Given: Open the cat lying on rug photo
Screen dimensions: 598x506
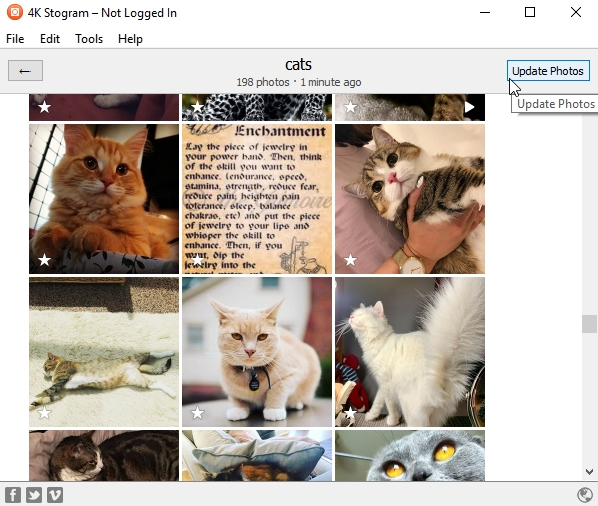Looking at the screenshot, I should point(104,352).
